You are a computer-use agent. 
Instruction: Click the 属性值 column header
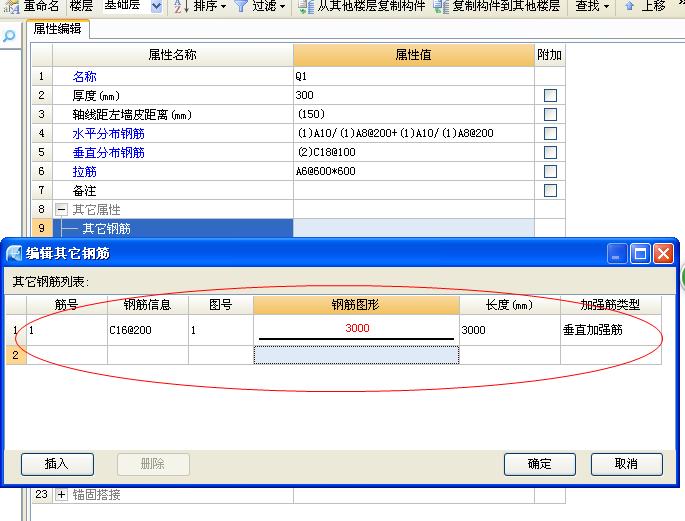(414, 55)
